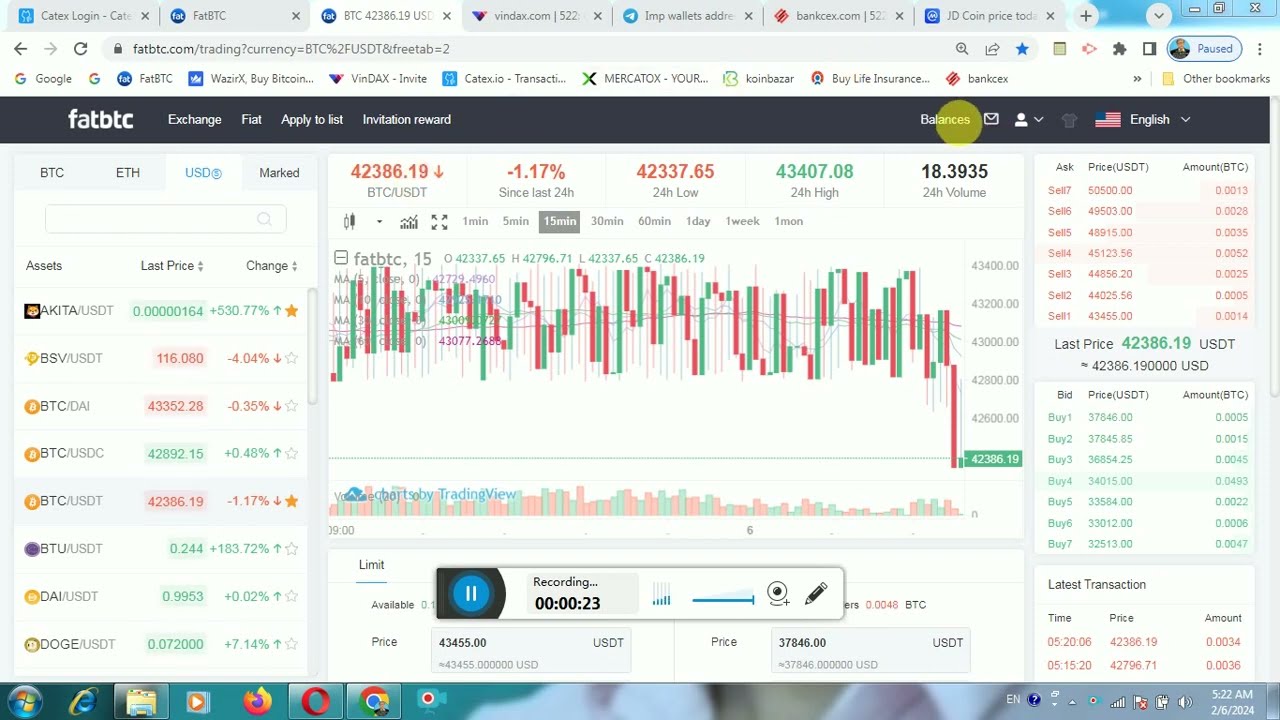Open the Chrome extensions puzzle icon
Image resolution: width=1280 pixels, height=720 pixels.
pyautogui.click(x=1119, y=48)
